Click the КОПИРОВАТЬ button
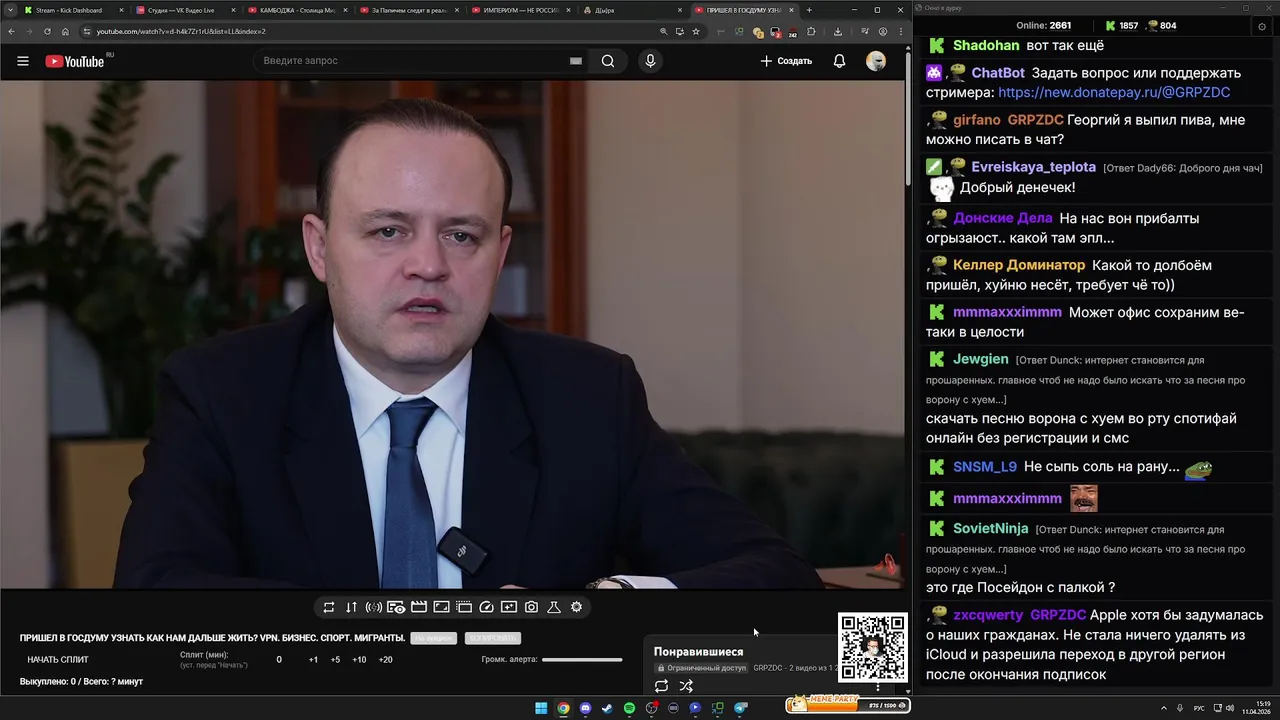The image size is (1280, 720). point(493,638)
